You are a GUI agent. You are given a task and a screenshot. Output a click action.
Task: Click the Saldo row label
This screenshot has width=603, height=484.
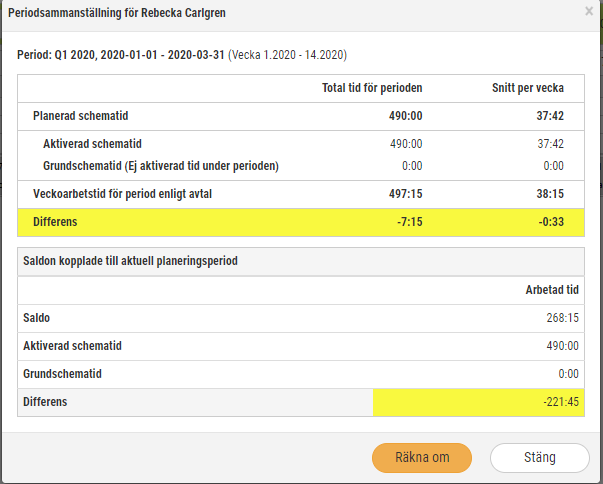(x=37, y=318)
